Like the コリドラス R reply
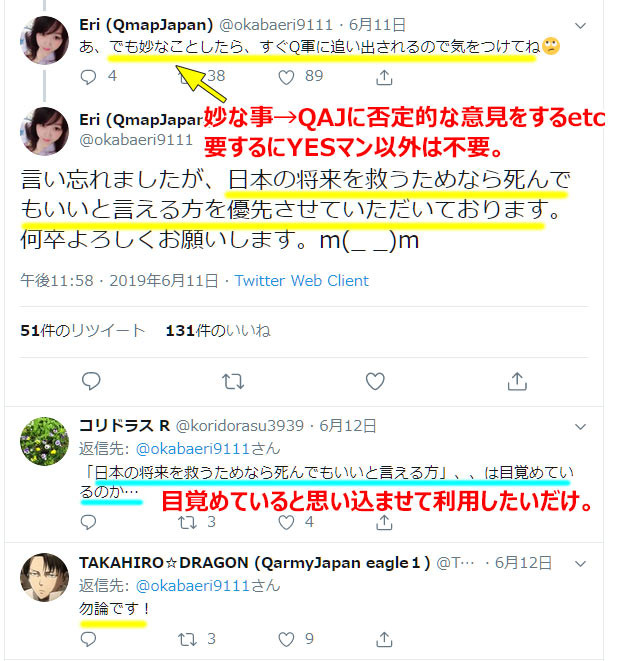 point(286,523)
